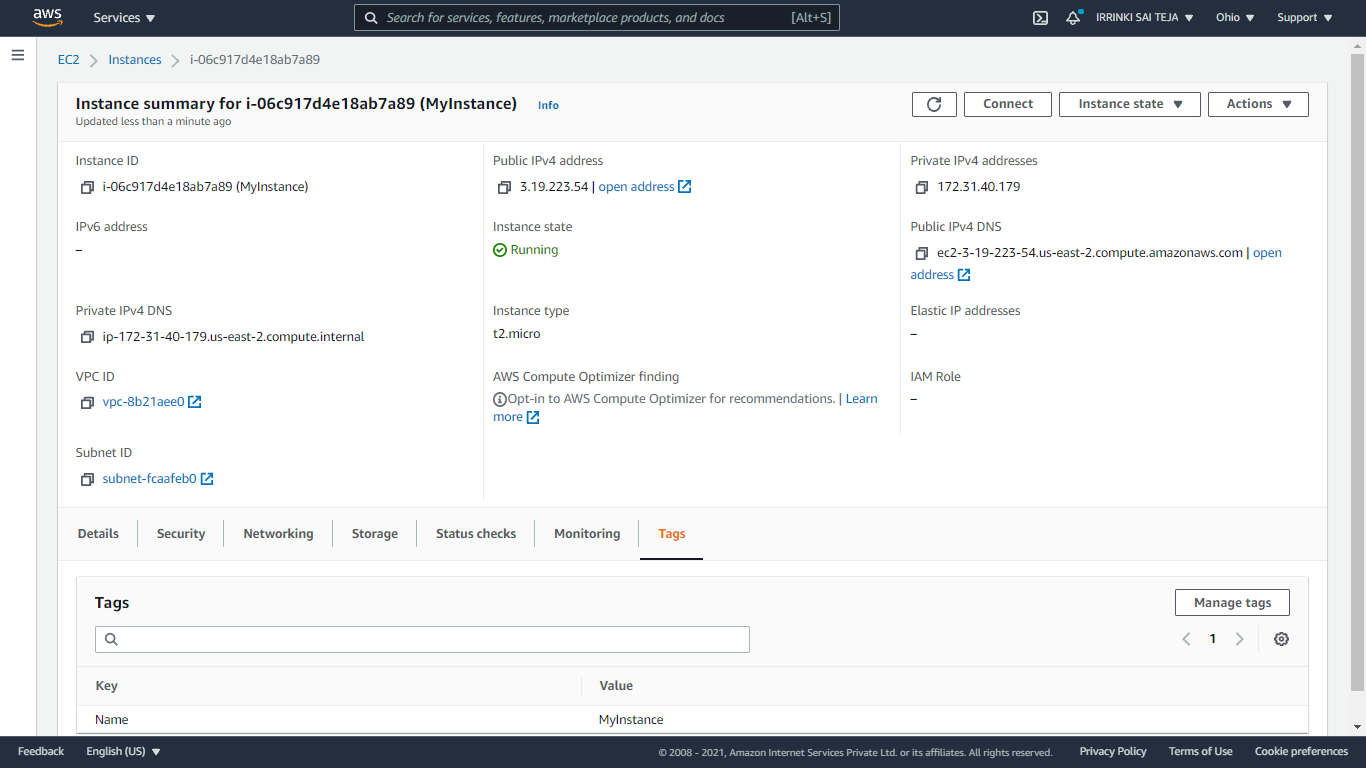
Task: Click the Running instance state text
Action: (x=534, y=250)
